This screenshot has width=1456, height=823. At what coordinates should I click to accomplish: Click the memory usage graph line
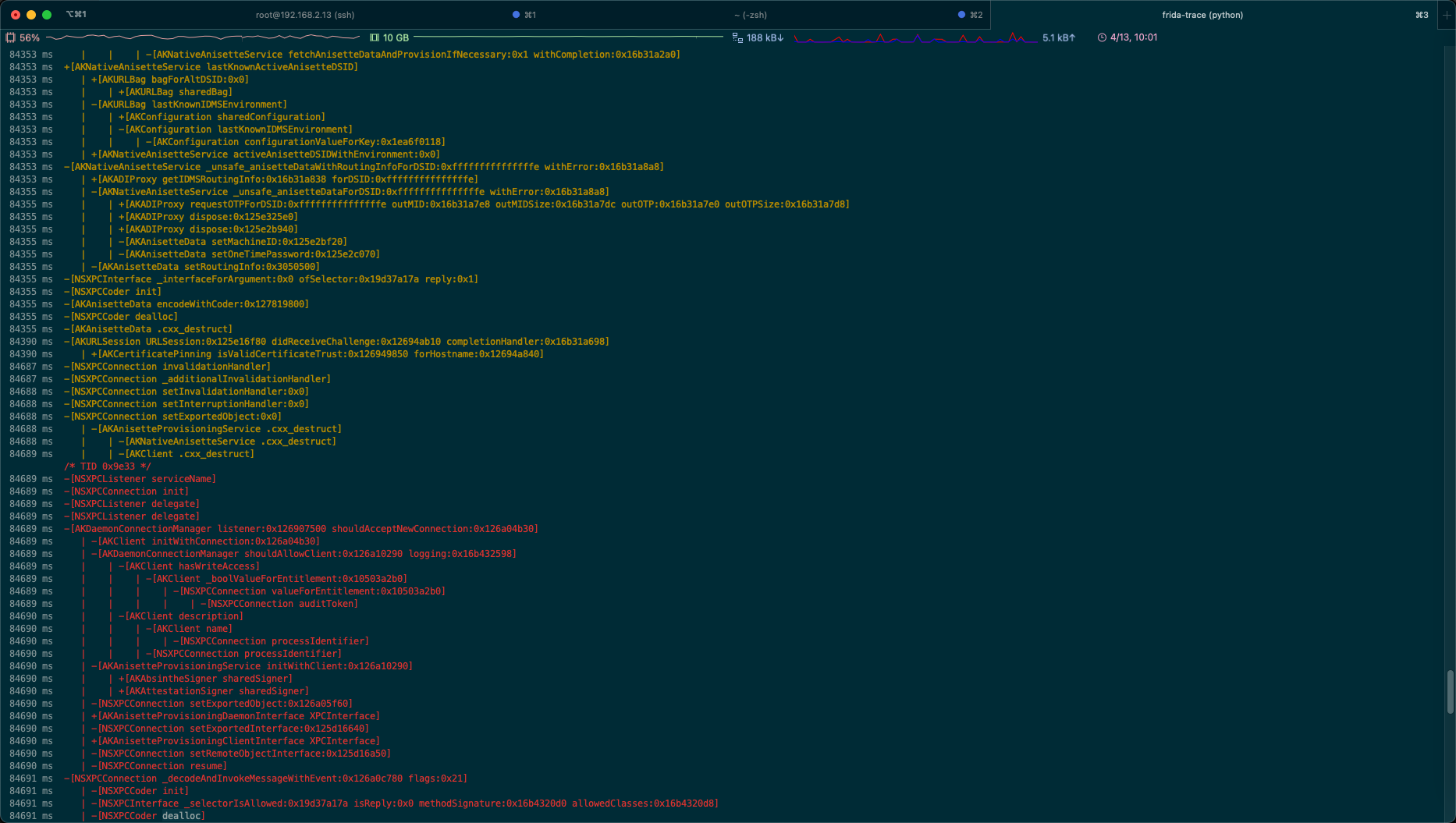click(568, 37)
